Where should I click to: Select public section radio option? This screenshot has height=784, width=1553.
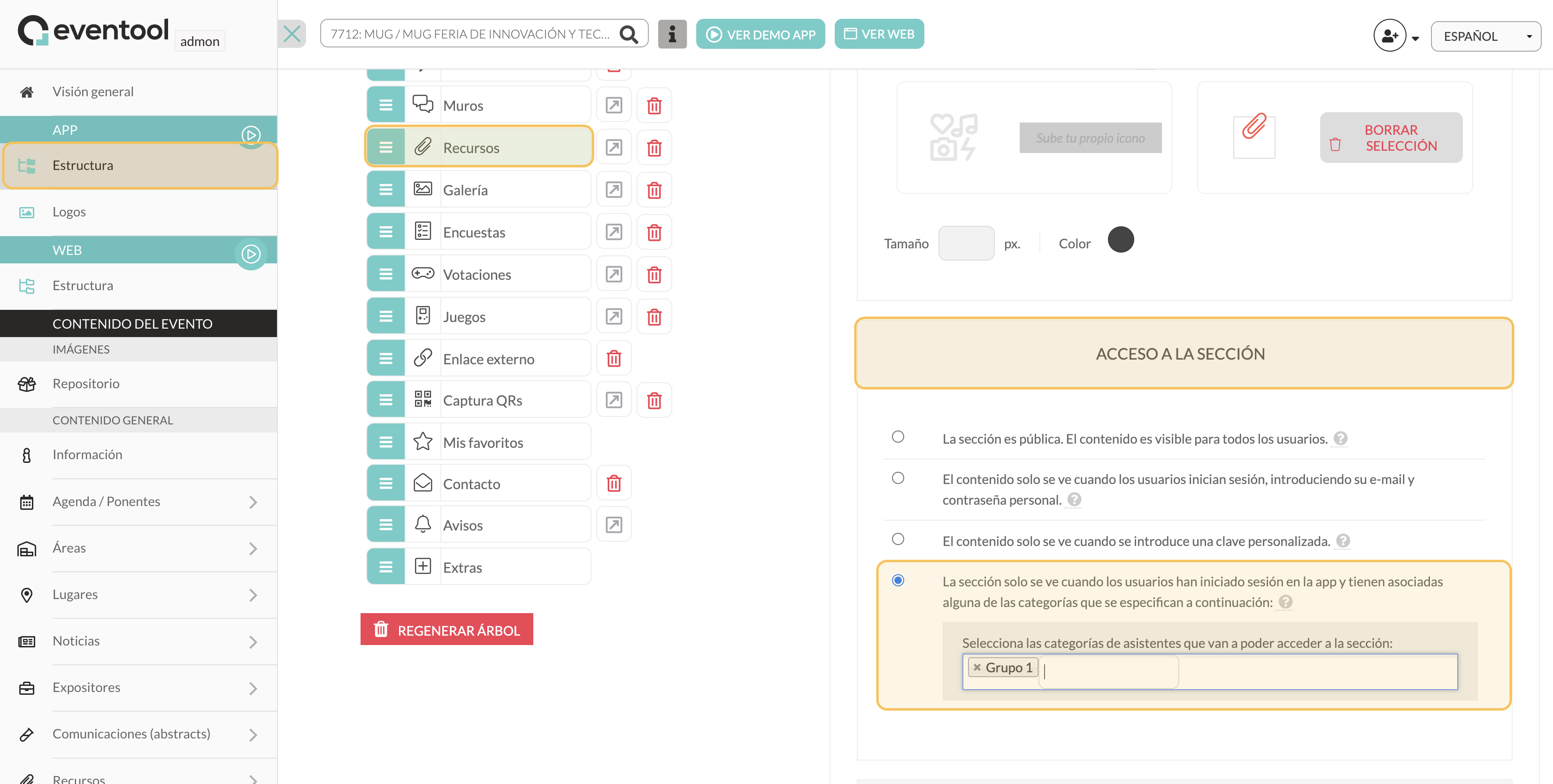pyautogui.click(x=898, y=437)
